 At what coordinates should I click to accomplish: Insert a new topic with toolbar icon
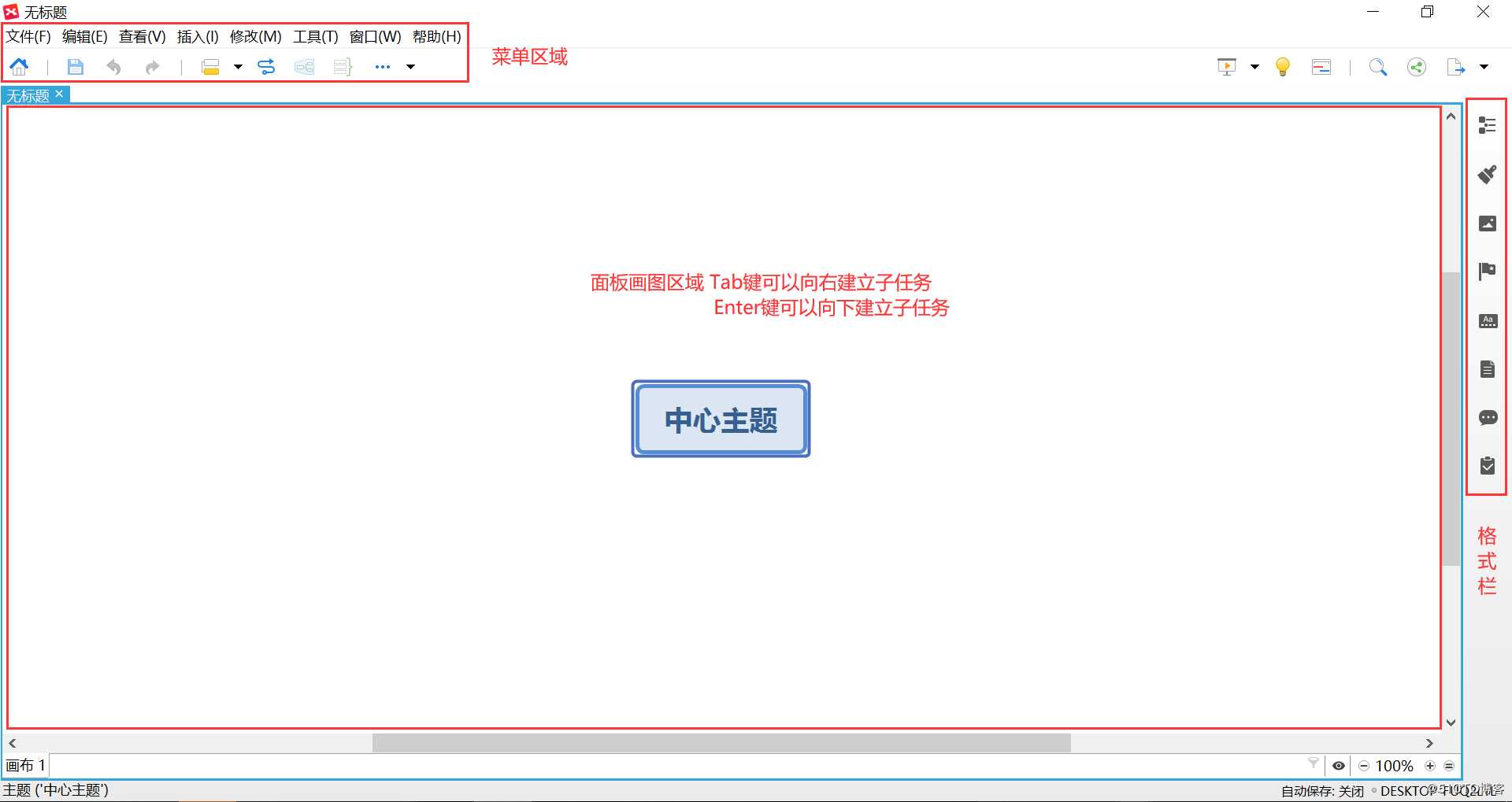pyautogui.click(x=210, y=67)
